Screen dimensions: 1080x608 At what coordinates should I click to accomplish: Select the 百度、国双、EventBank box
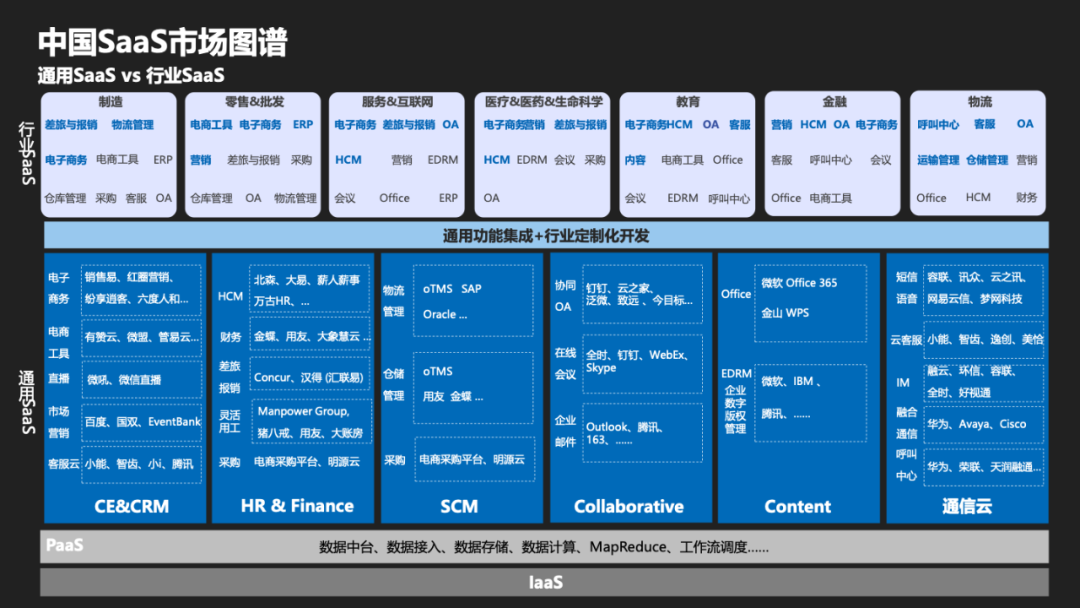[x=141, y=422]
